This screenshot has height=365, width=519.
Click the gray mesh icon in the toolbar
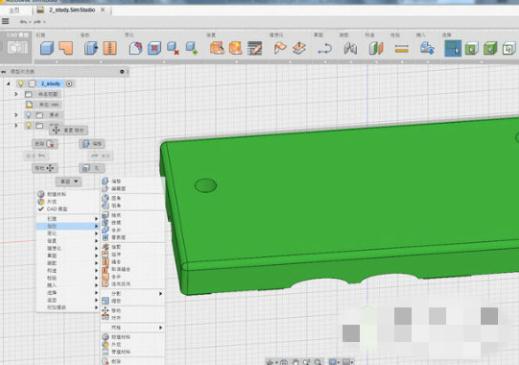[350, 49]
